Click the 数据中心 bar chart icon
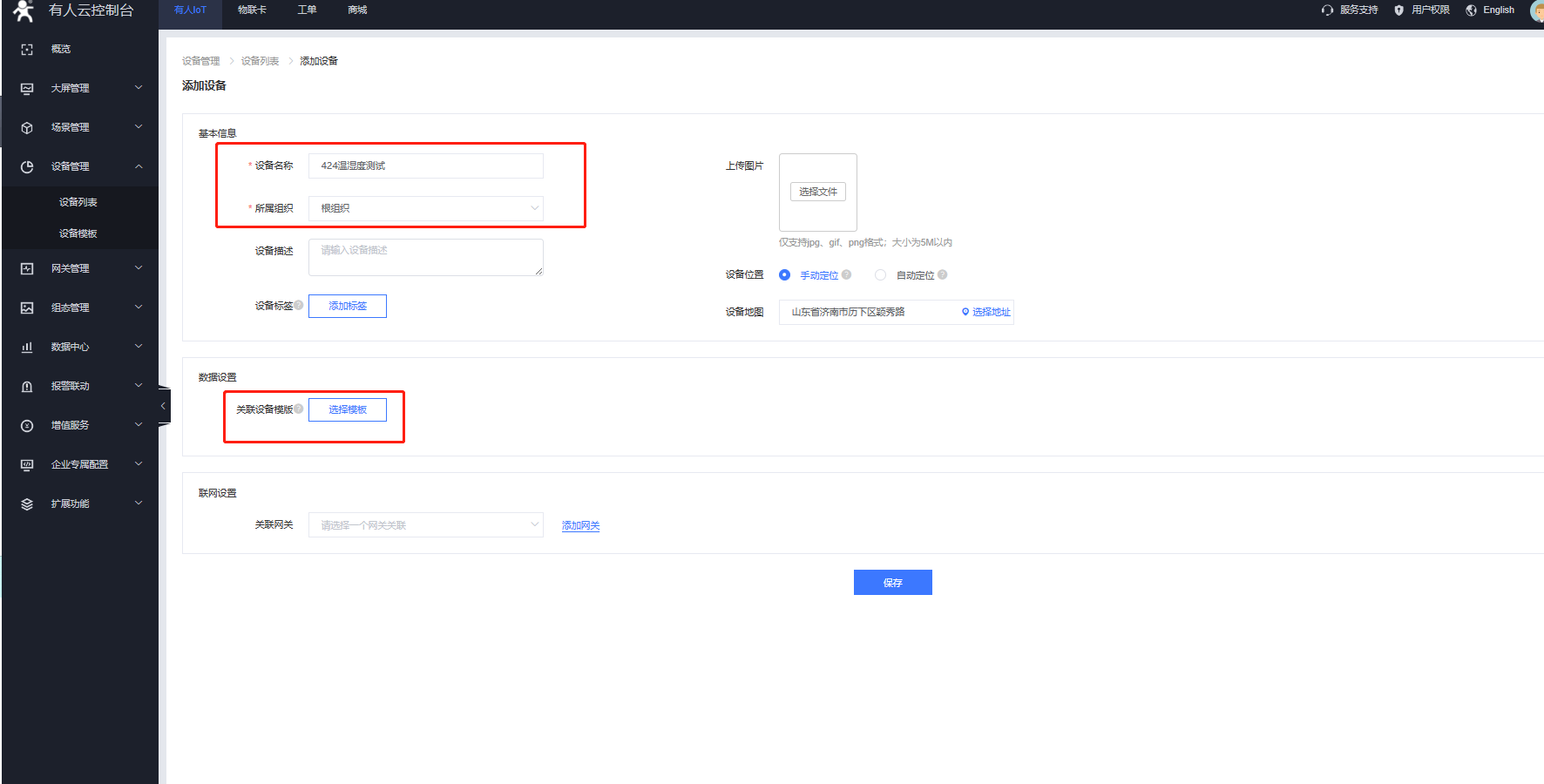Image resolution: width=1544 pixels, height=784 pixels. pos(27,348)
